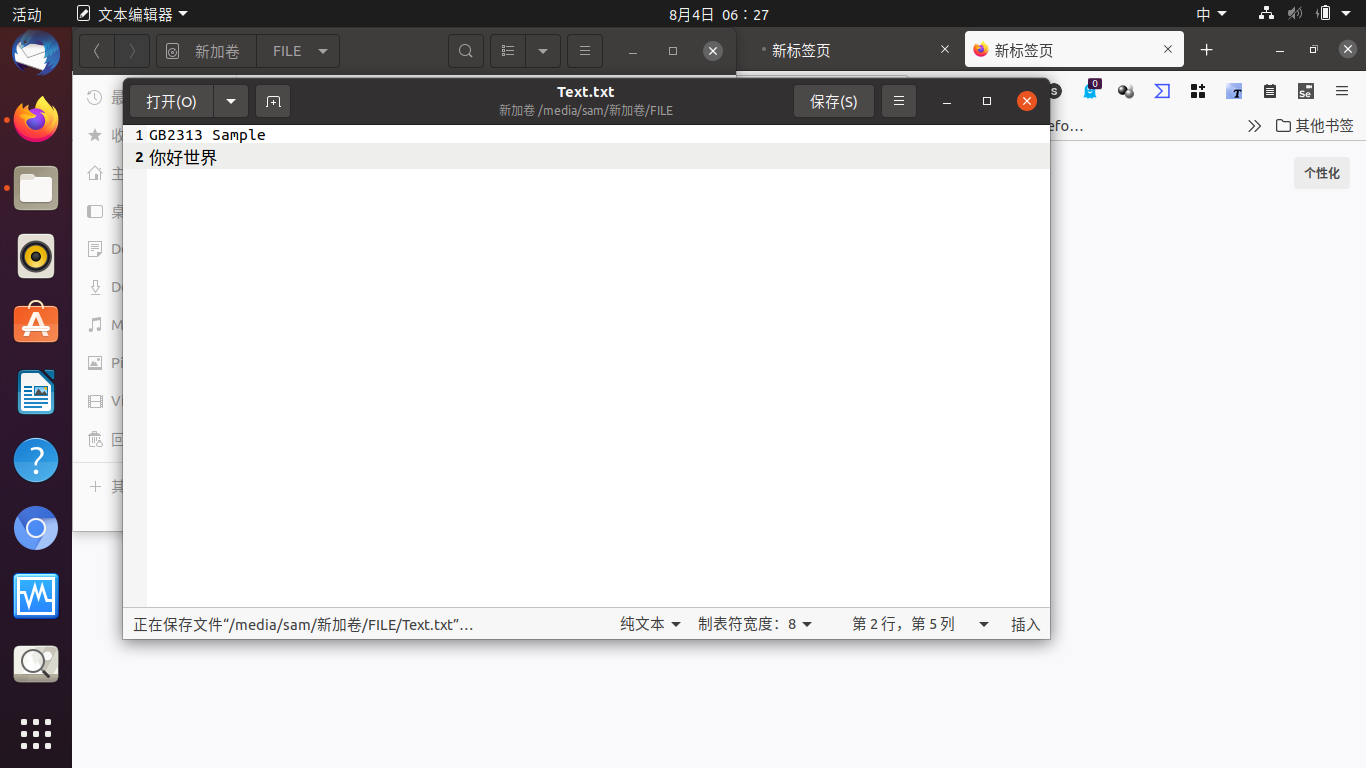1366x768 pixels.
Task: Launch Ubuntu Software from the dock
Action: 36,323
